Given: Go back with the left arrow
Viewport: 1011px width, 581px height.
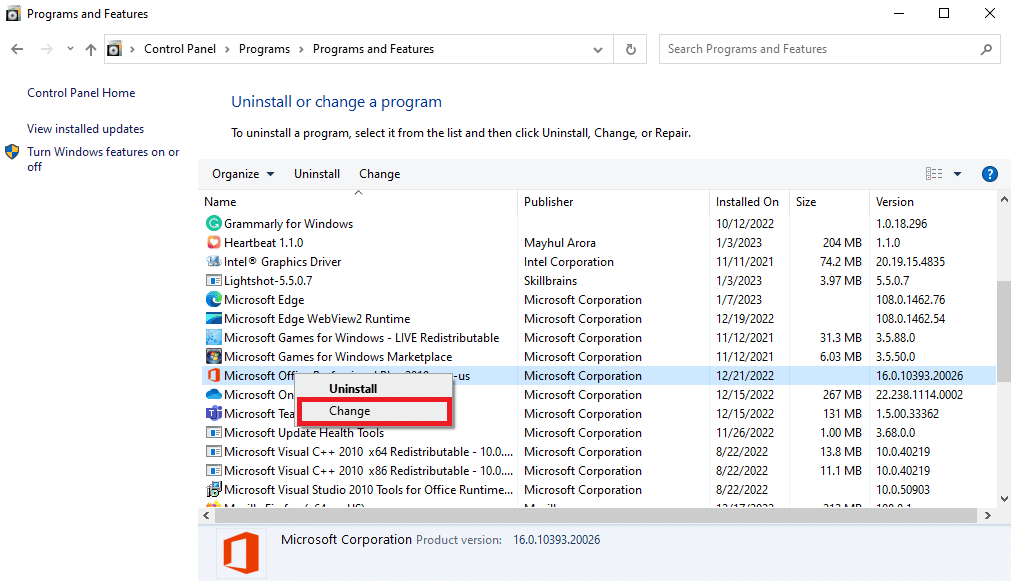Looking at the screenshot, I should 17,49.
